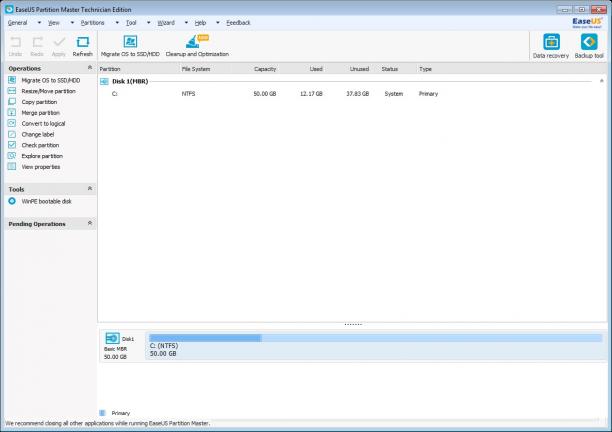Image resolution: width=612 pixels, height=432 pixels.
Task: Sort by Capacity column header
Action: point(265,69)
